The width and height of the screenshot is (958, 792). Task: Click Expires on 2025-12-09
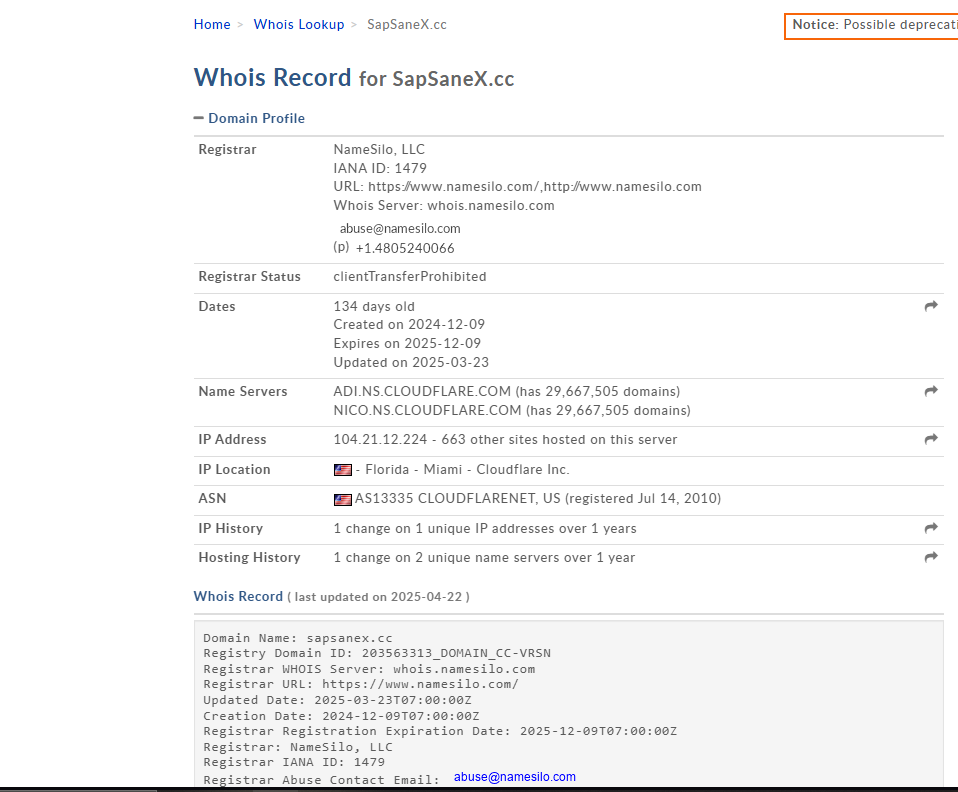click(407, 343)
